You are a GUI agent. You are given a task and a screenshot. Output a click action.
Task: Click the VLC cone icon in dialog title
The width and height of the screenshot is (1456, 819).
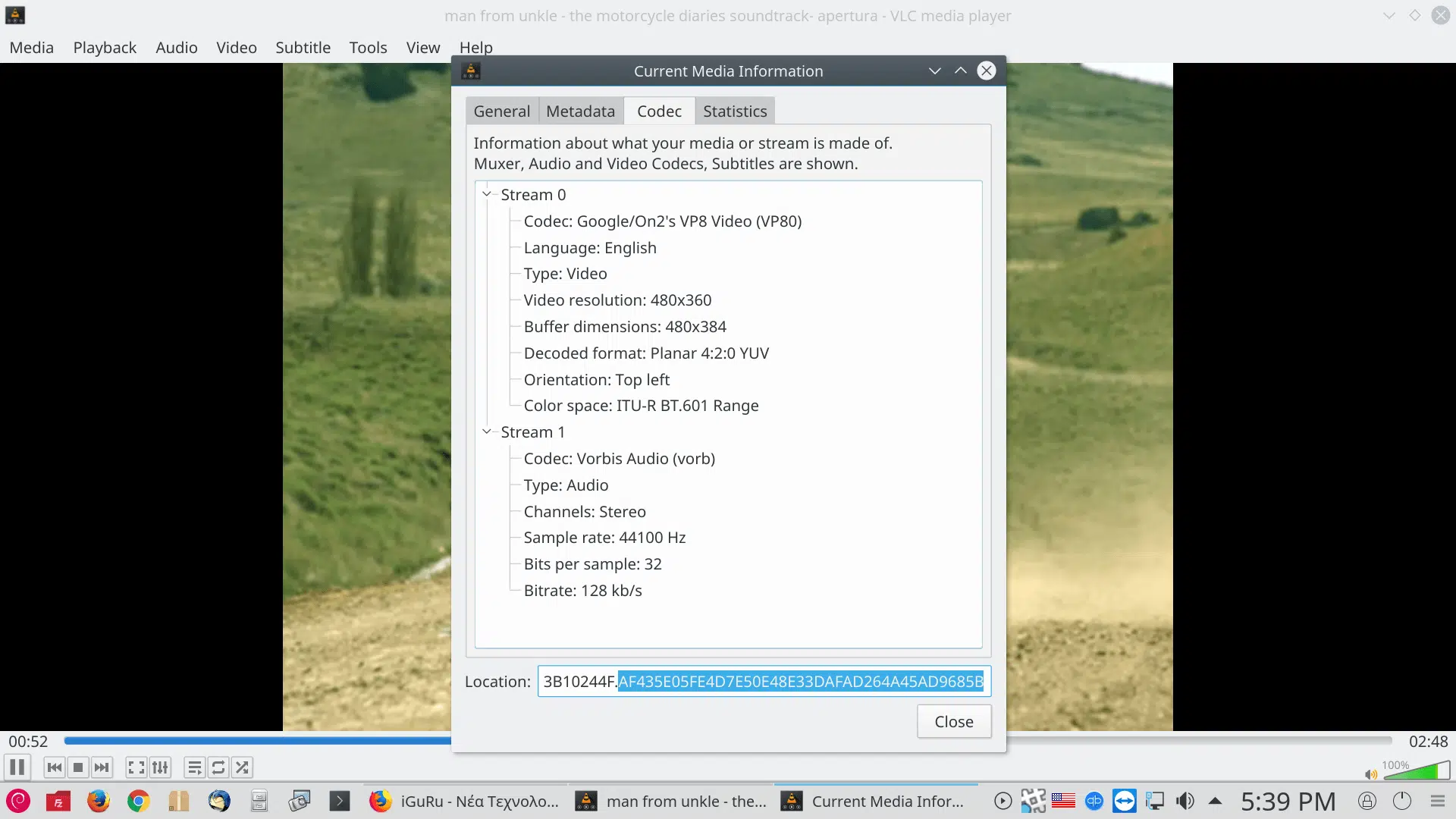click(x=470, y=71)
